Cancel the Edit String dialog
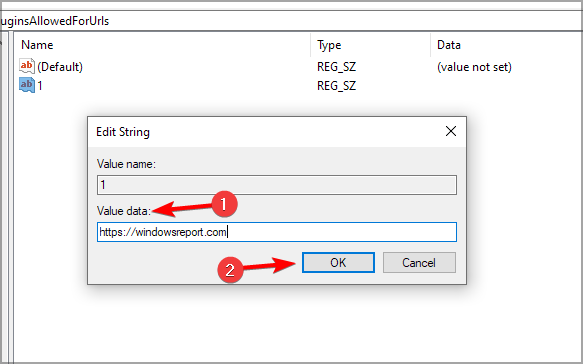The height and width of the screenshot is (364, 583). coord(419,262)
